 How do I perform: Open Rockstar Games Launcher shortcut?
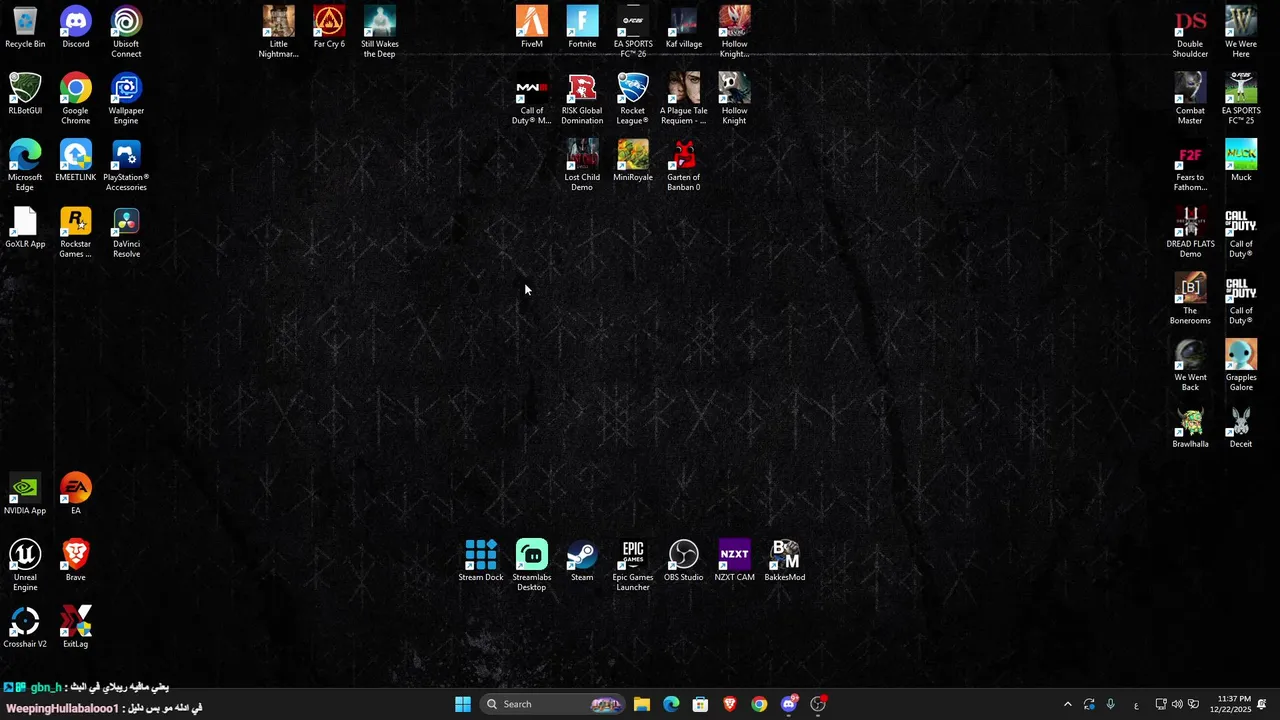(x=76, y=233)
